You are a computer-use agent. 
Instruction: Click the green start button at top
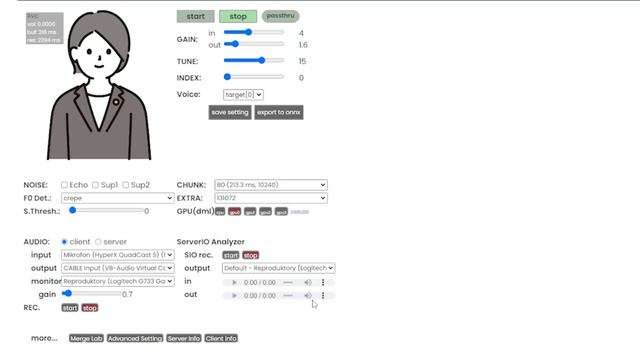coord(196,16)
